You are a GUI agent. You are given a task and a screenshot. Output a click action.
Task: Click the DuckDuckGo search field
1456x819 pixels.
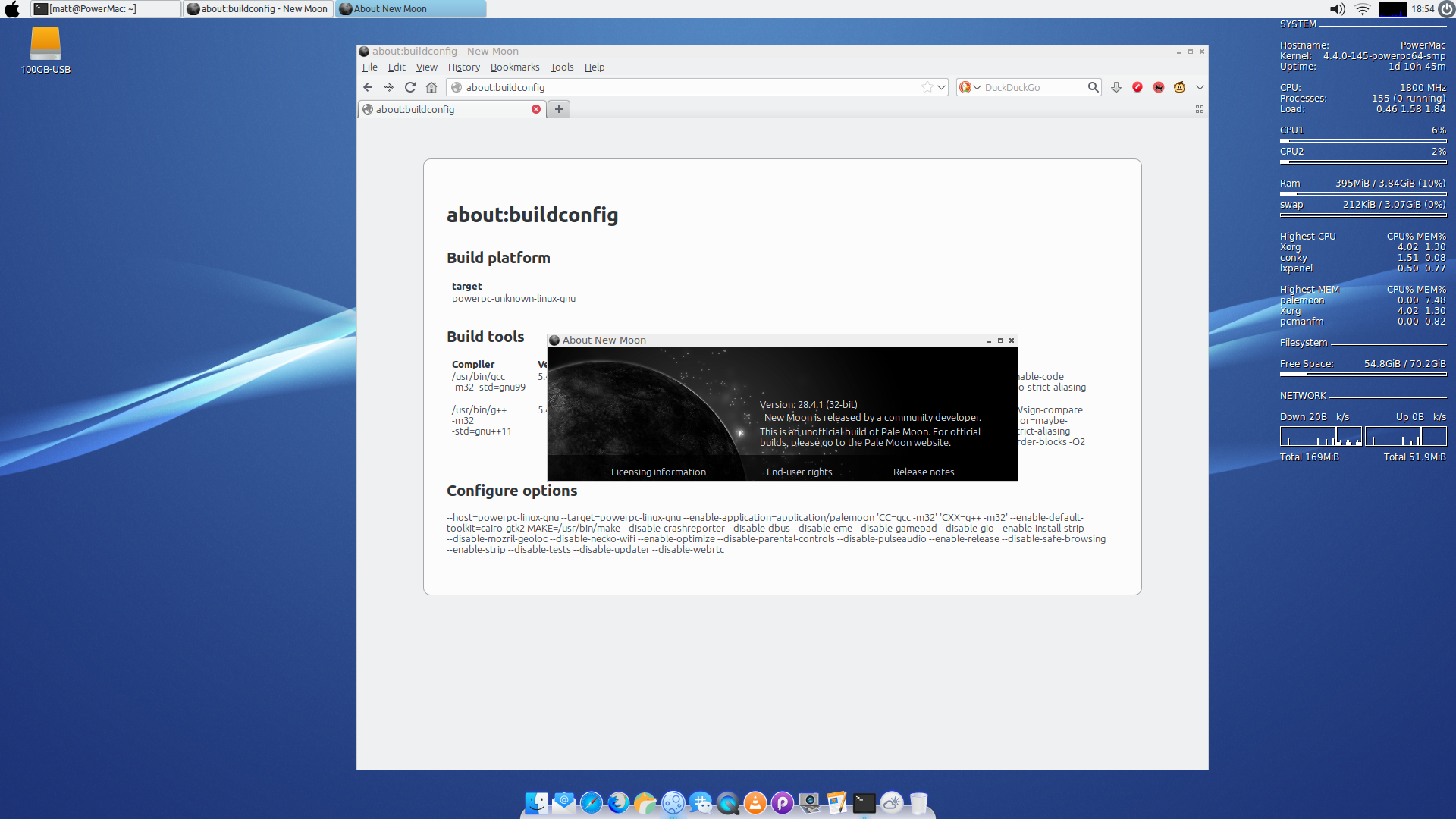pyautogui.click(x=1031, y=87)
